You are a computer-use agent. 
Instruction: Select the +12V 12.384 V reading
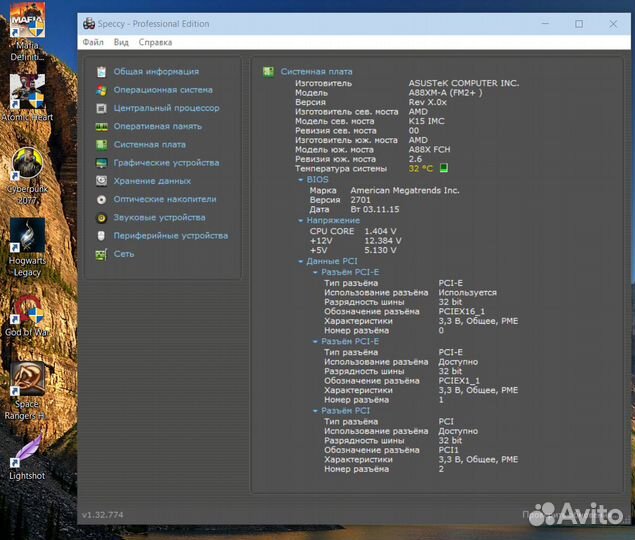383,241
